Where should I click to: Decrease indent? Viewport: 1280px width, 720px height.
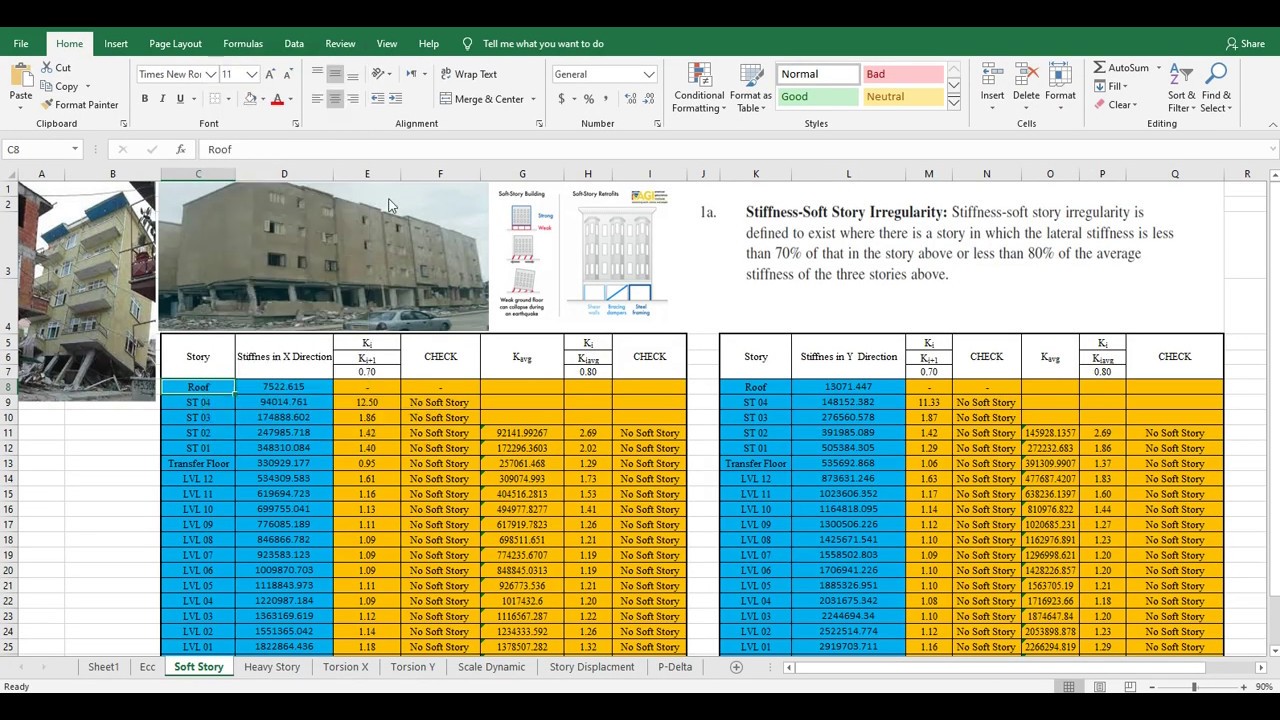[x=377, y=99]
